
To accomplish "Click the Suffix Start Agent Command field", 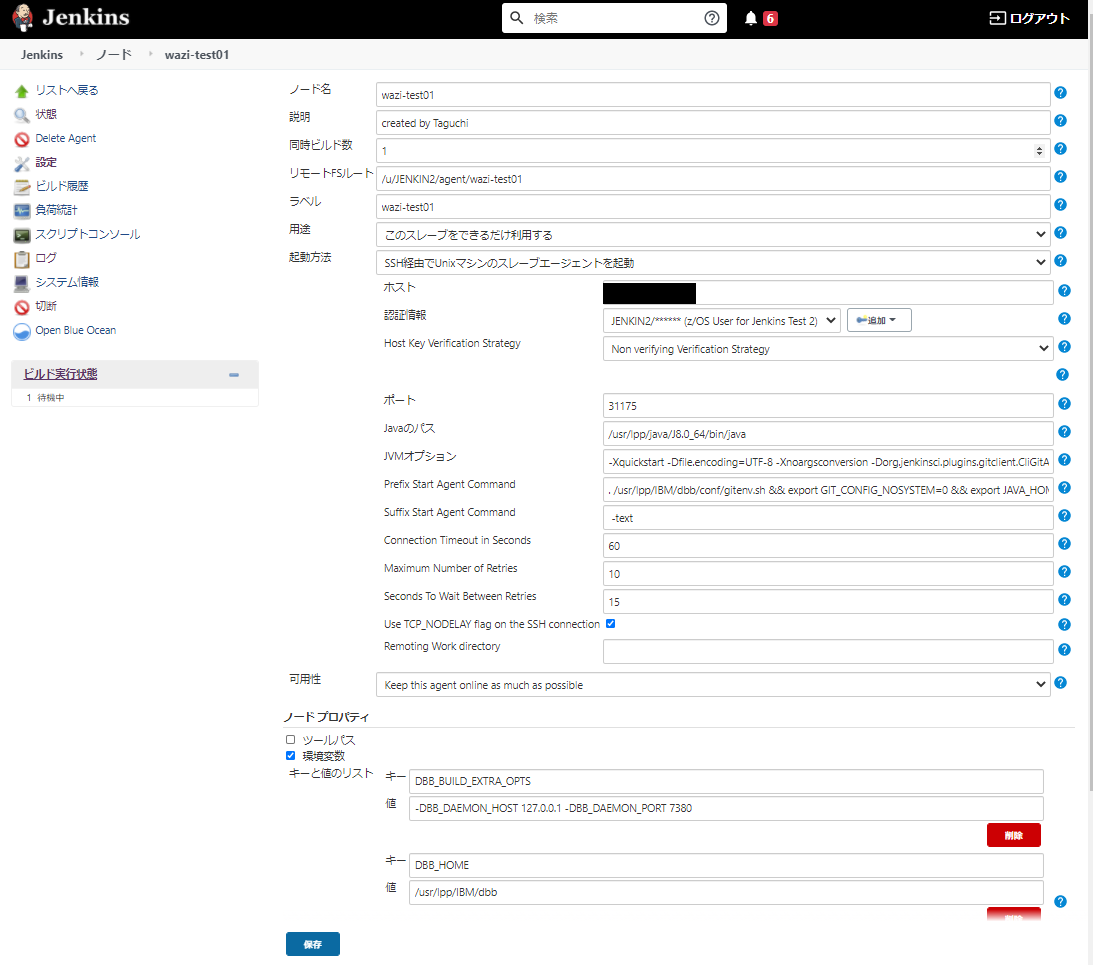I will point(827,517).
